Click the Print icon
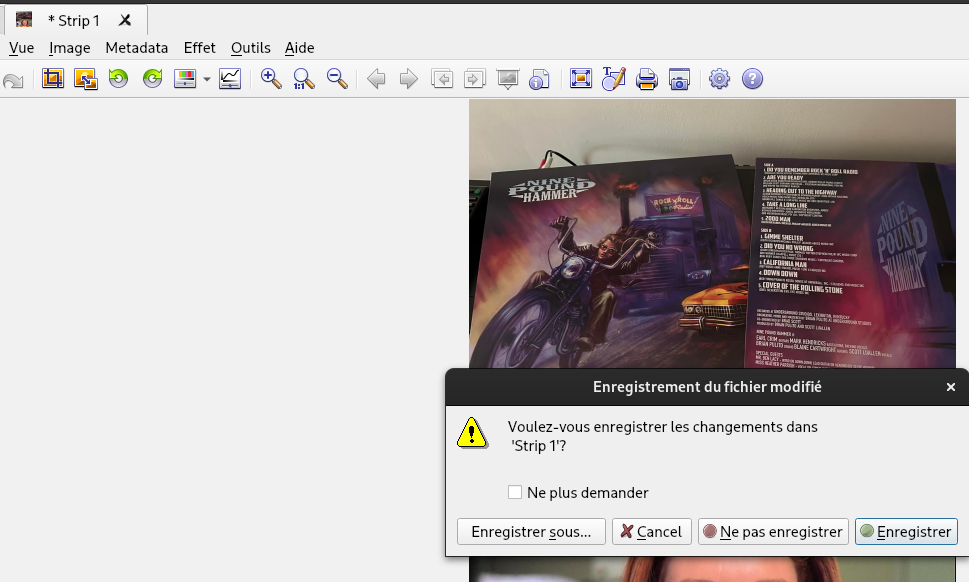Screen dimensions: 969x582 pyautogui.click(x=646, y=78)
